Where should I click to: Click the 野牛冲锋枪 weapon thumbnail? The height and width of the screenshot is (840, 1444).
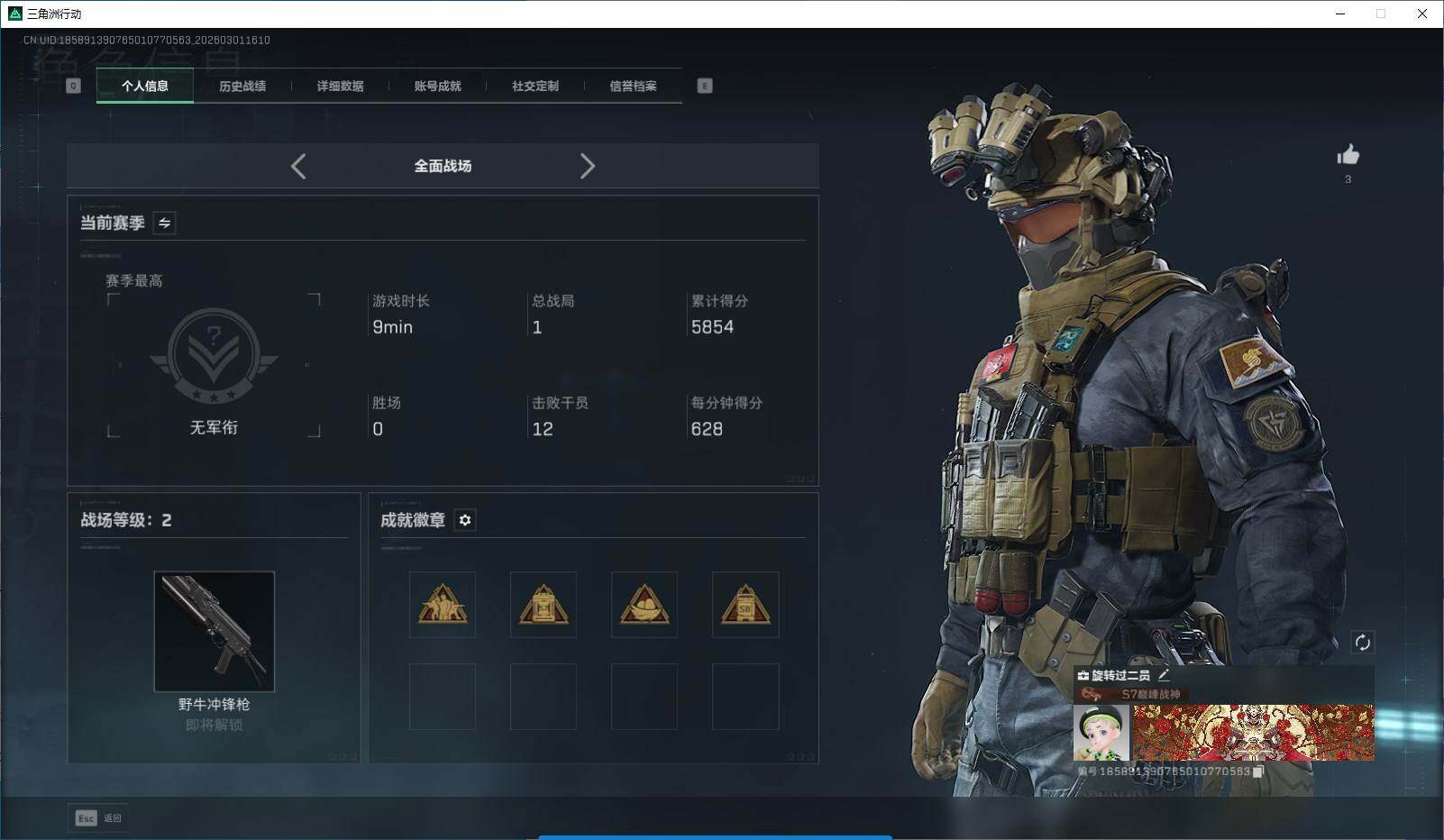(x=215, y=631)
